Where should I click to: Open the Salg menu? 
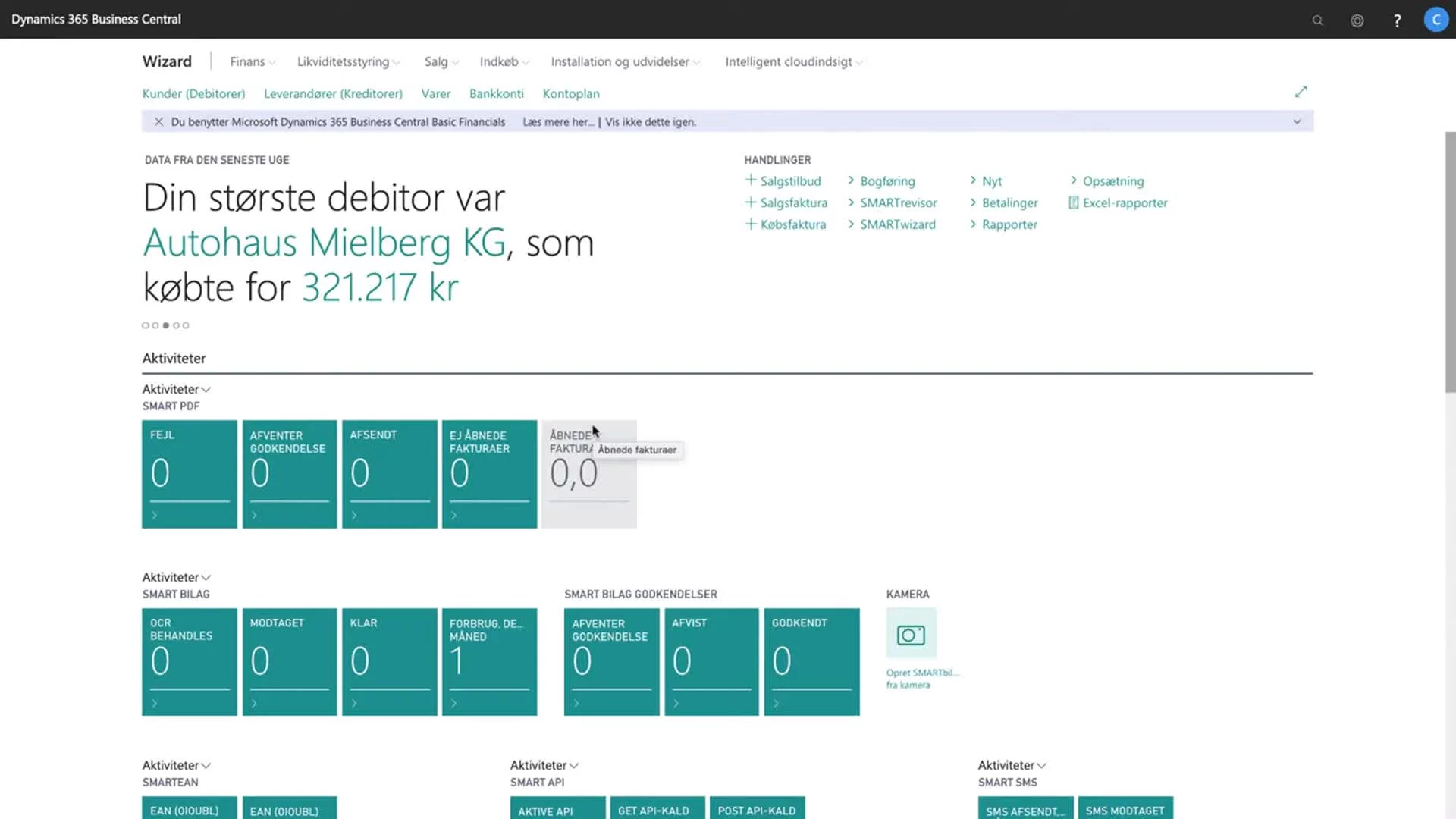click(x=441, y=61)
